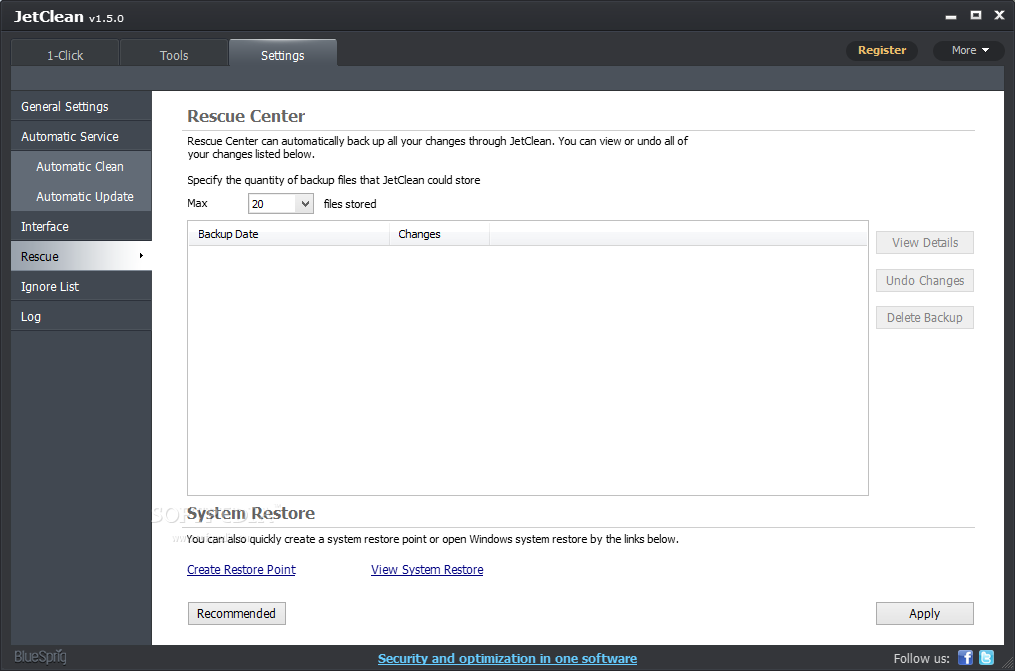Open the Log settings page
This screenshot has height=671, width=1015.
pos(81,316)
